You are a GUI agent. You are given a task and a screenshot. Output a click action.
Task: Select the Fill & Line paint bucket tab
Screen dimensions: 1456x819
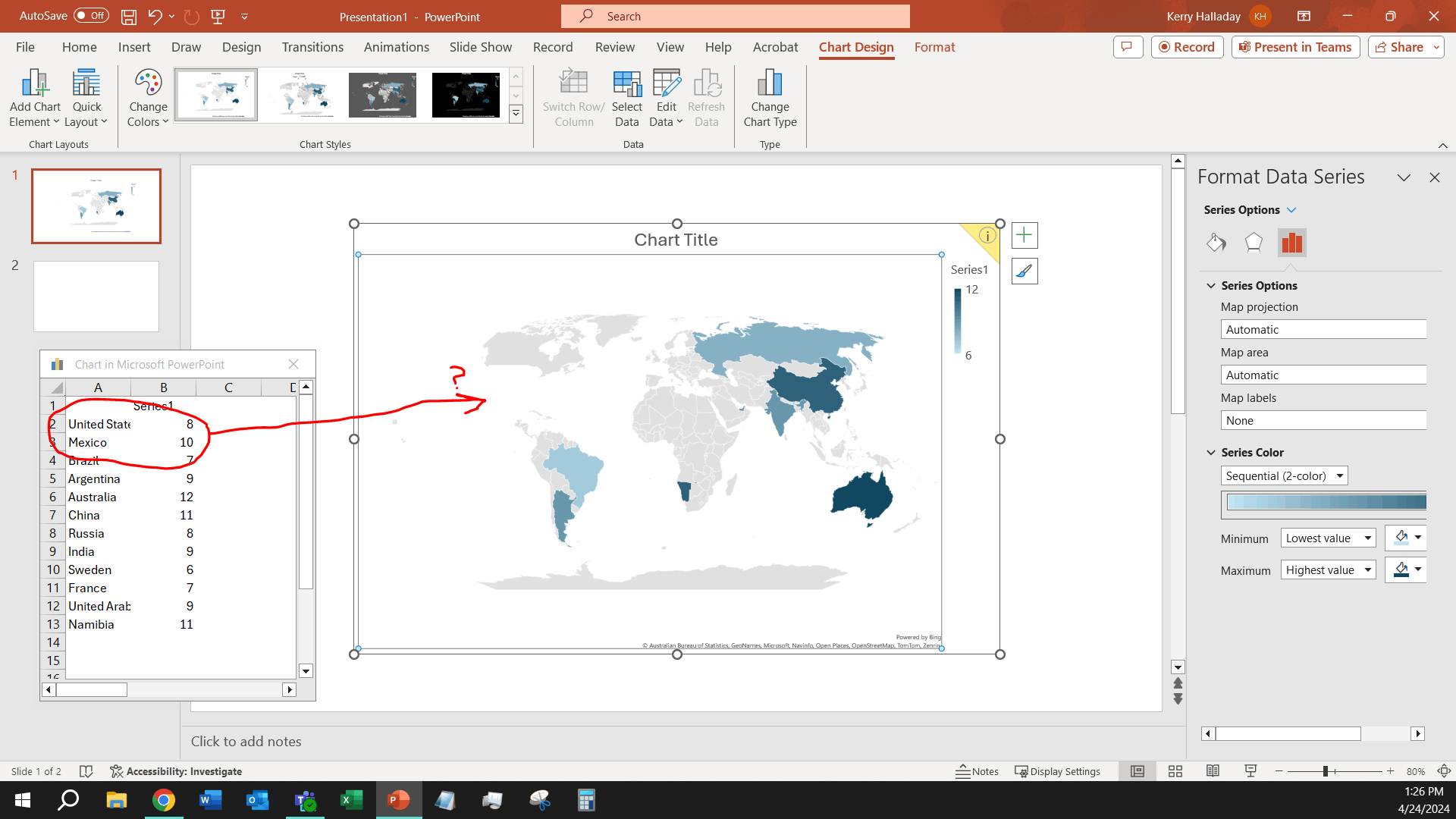tap(1216, 243)
